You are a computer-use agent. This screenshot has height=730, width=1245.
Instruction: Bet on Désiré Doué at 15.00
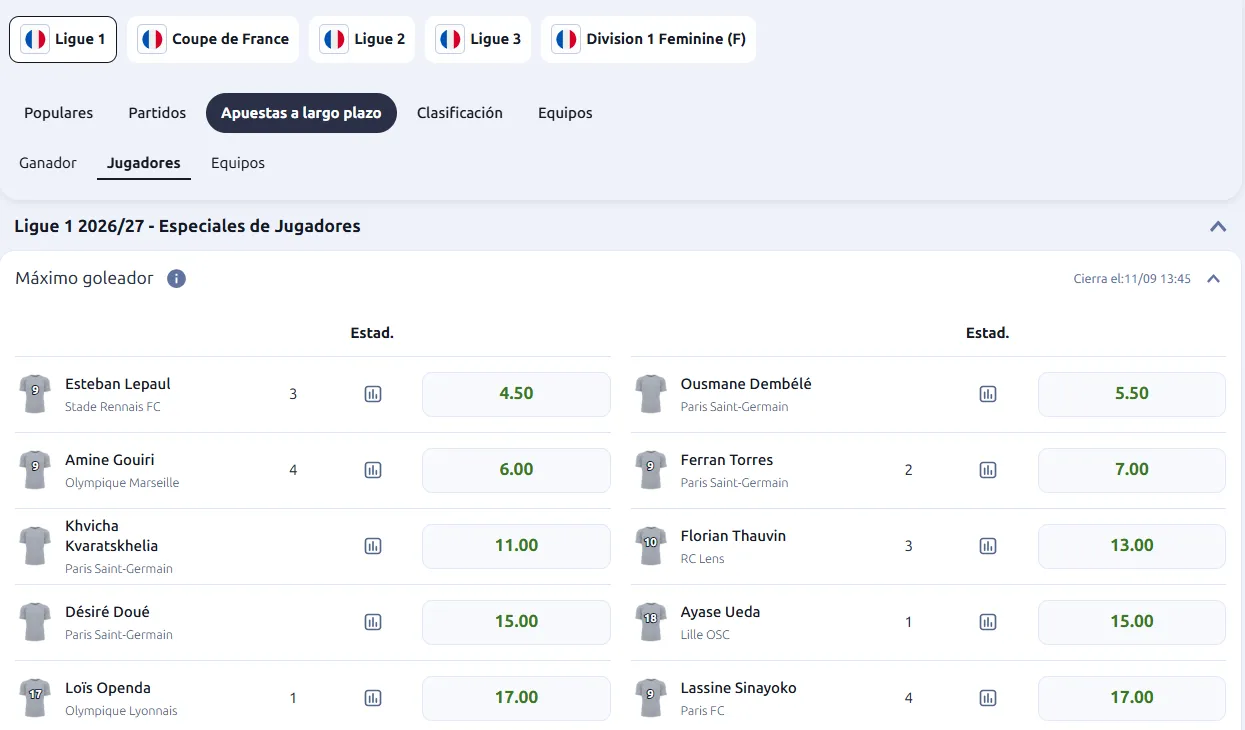516,622
